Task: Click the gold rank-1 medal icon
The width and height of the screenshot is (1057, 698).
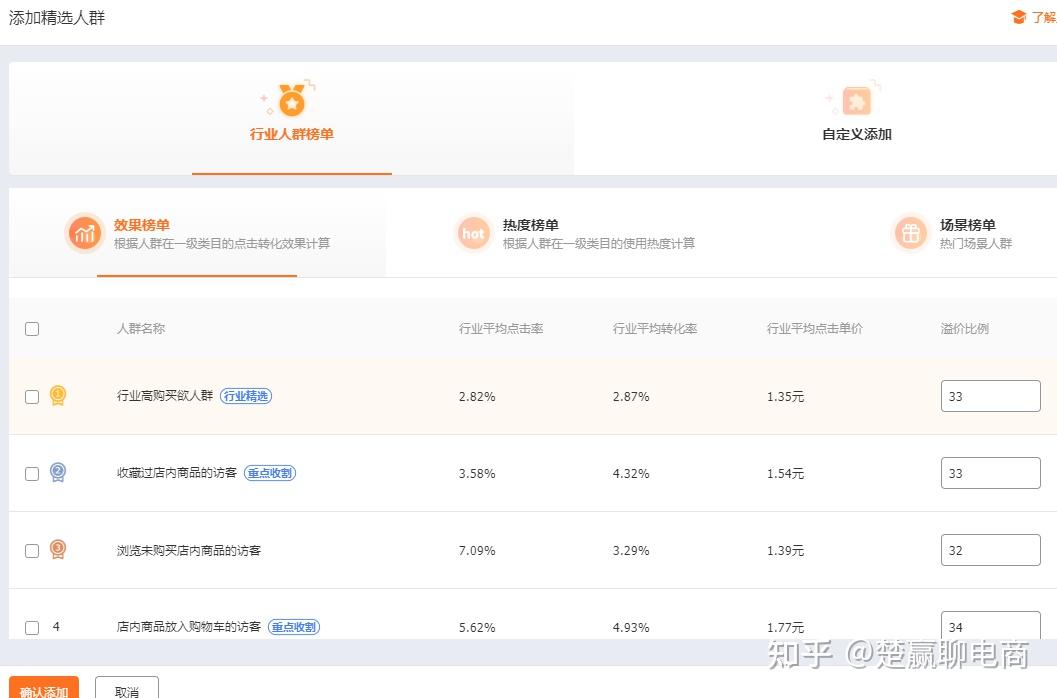Action: tap(58, 395)
